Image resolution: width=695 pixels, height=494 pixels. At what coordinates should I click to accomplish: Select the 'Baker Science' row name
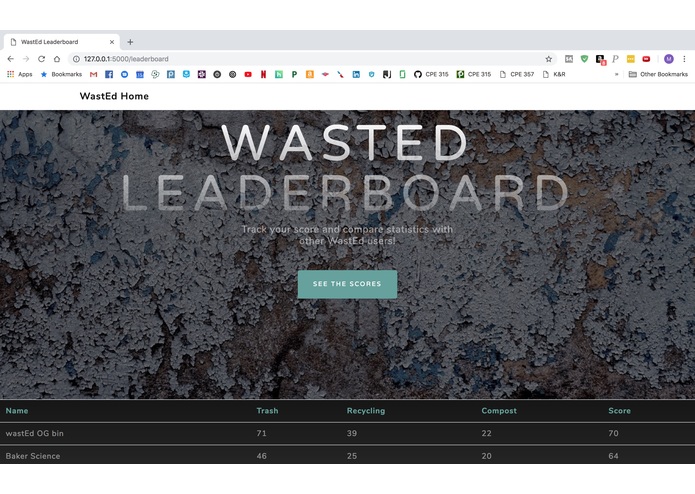coord(33,456)
